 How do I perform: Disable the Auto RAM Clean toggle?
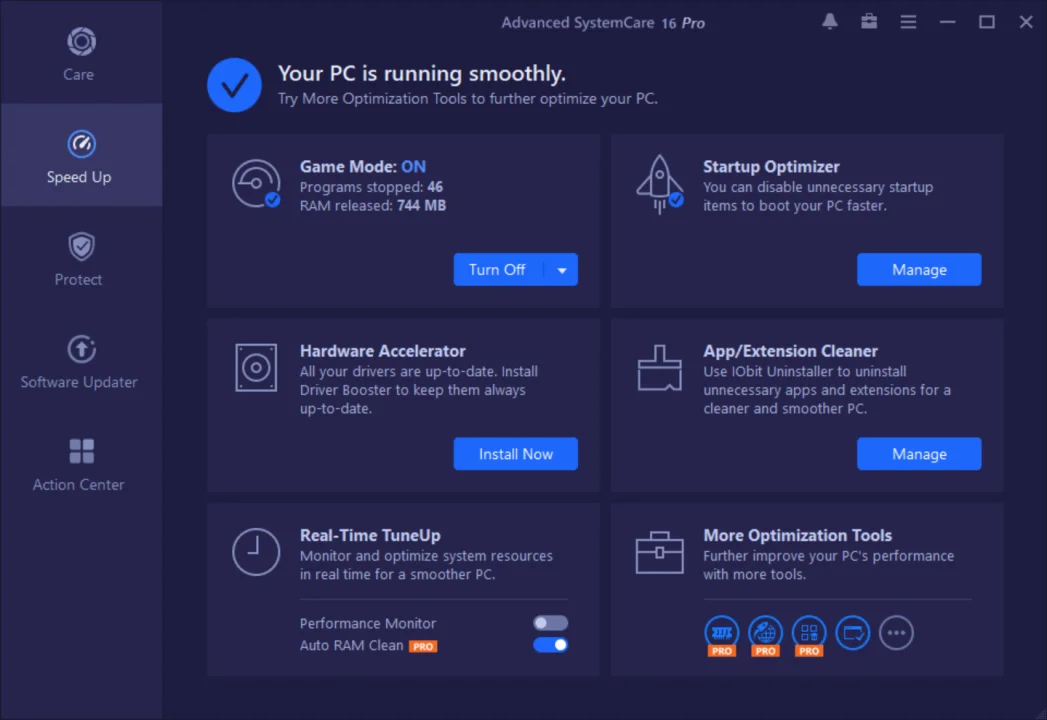550,645
